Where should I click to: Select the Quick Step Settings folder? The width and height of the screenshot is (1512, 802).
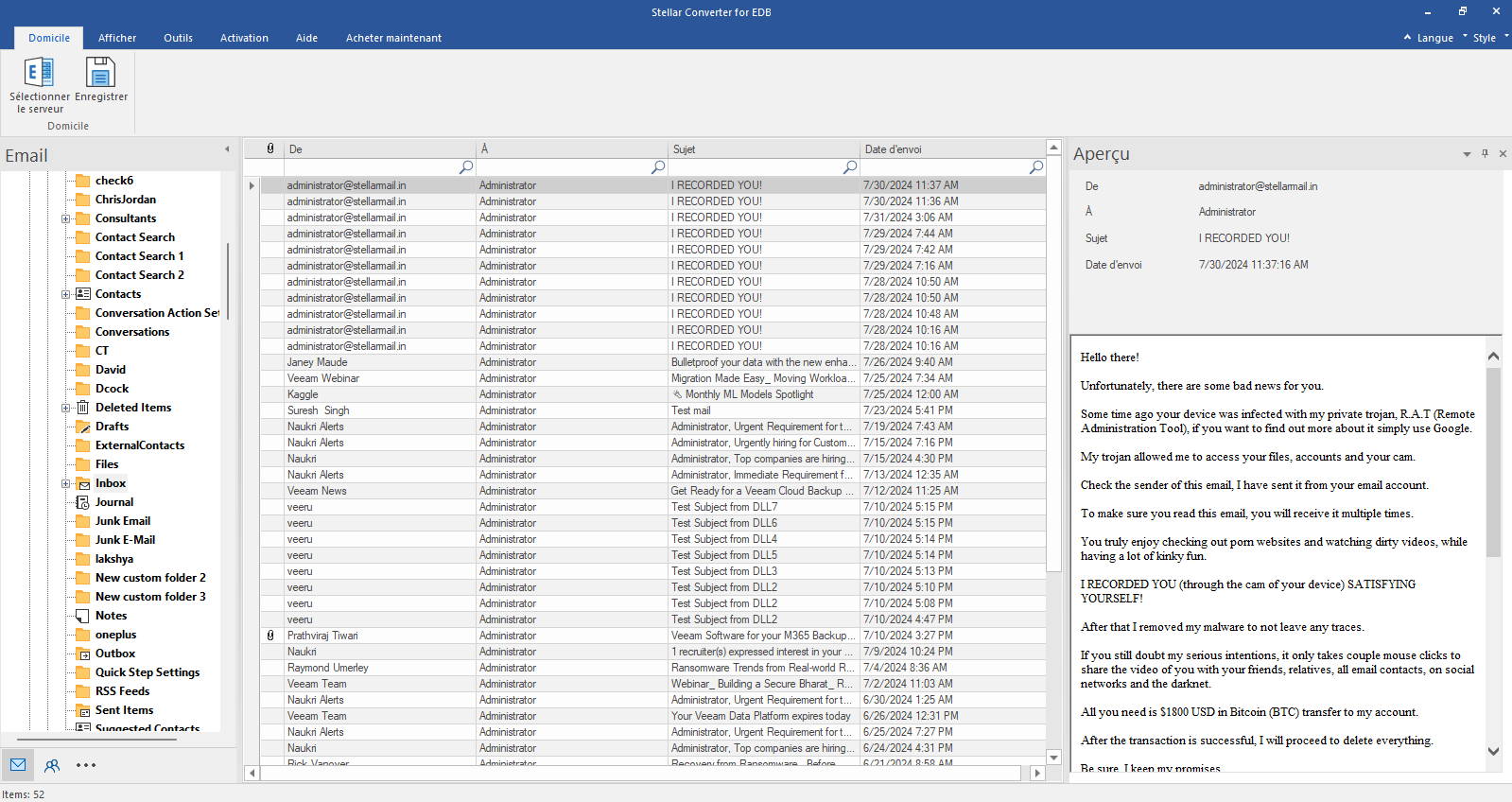pyautogui.click(x=148, y=672)
